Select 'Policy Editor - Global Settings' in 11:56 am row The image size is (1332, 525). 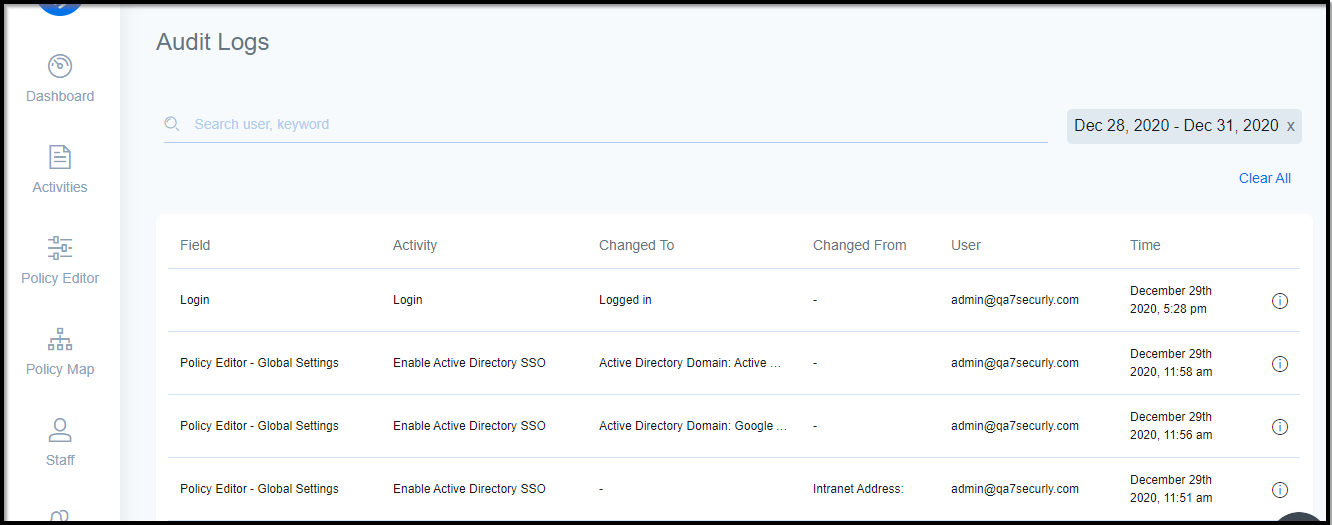point(259,426)
